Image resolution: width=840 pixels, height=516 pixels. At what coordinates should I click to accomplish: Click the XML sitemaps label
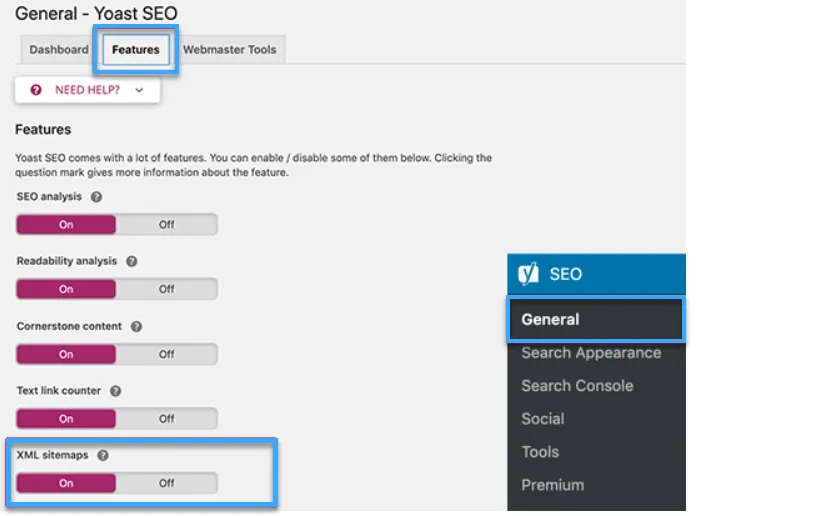tap(52, 455)
